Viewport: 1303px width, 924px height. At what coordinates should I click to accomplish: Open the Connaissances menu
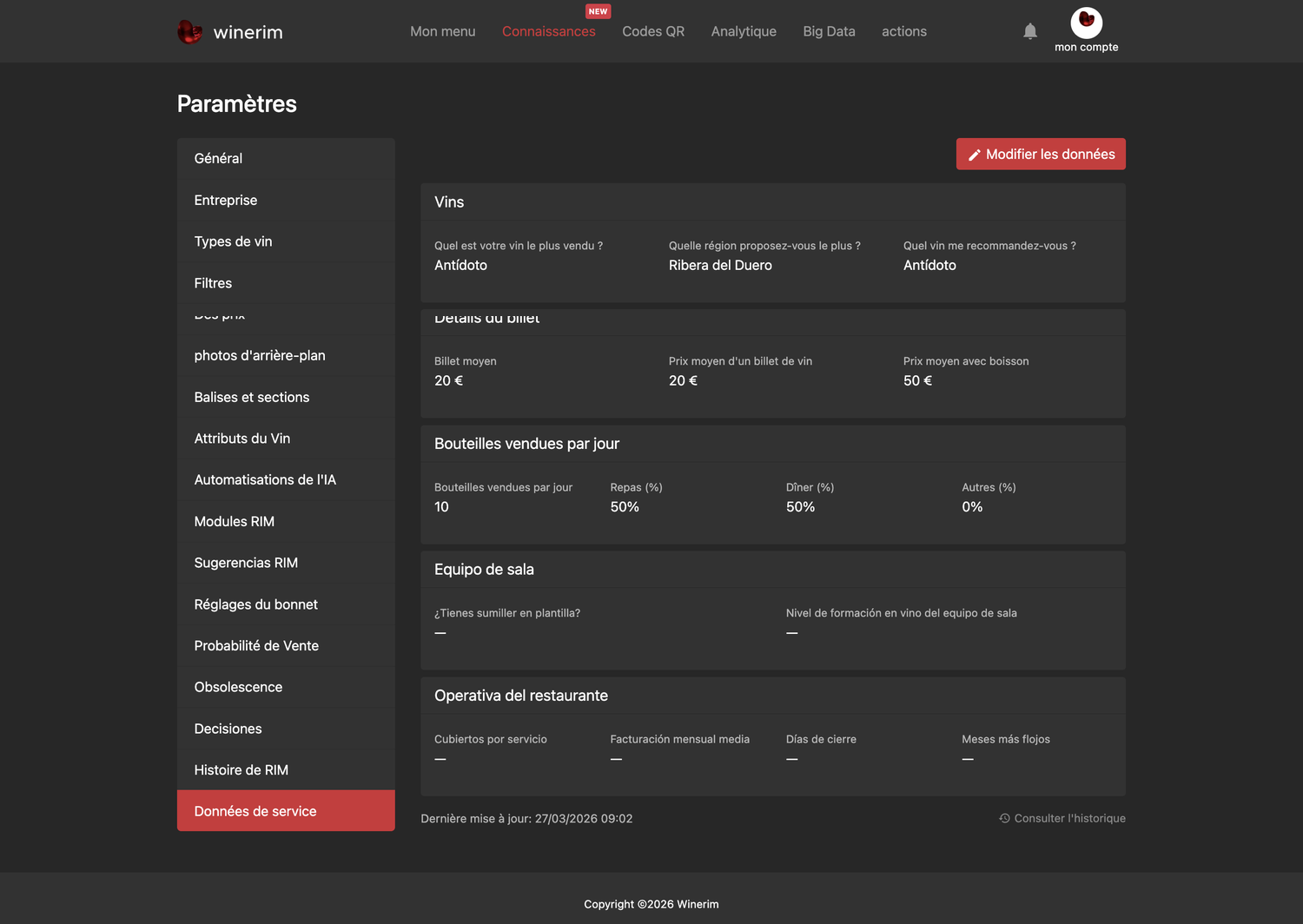[549, 31]
